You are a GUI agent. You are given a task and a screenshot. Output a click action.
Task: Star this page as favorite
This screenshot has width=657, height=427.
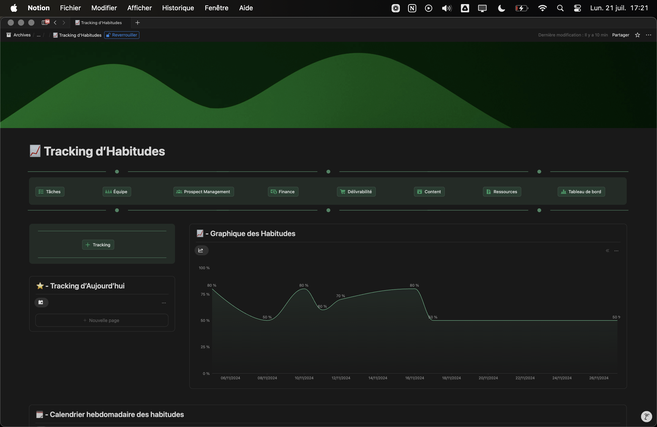pos(637,35)
